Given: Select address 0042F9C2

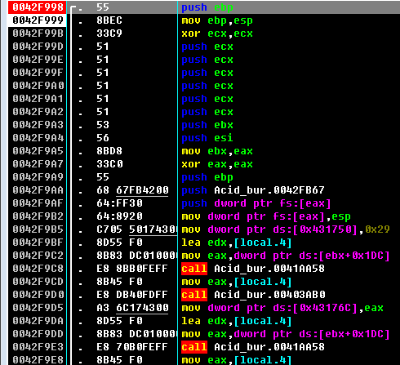Looking at the screenshot, I should pos(38,255).
